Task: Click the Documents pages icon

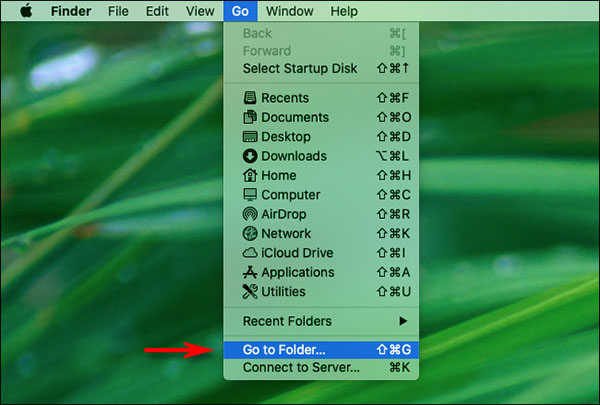Action: pyautogui.click(x=250, y=117)
